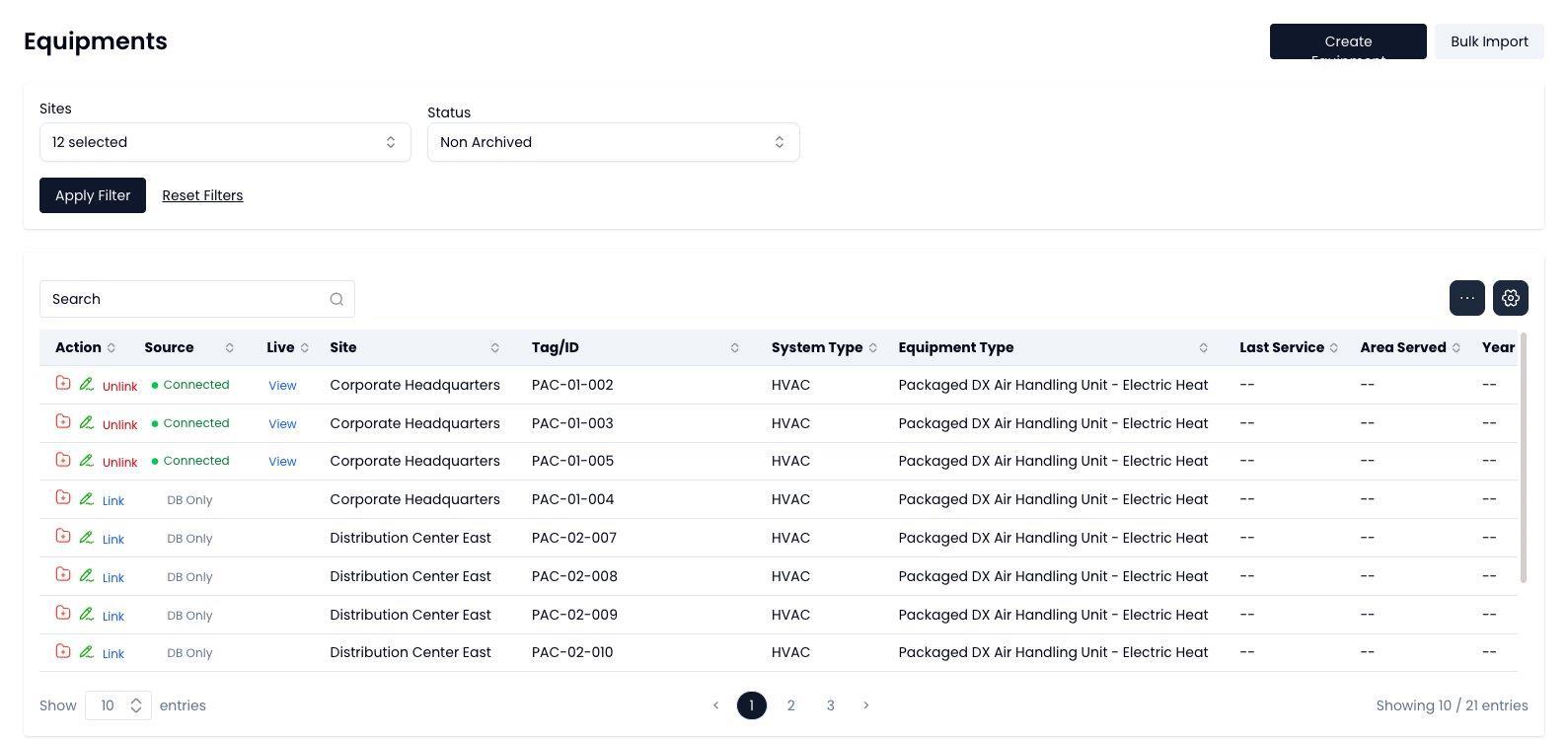The image size is (1568, 740).
Task: Click the Create Equipment button
Action: [1348, 41]
